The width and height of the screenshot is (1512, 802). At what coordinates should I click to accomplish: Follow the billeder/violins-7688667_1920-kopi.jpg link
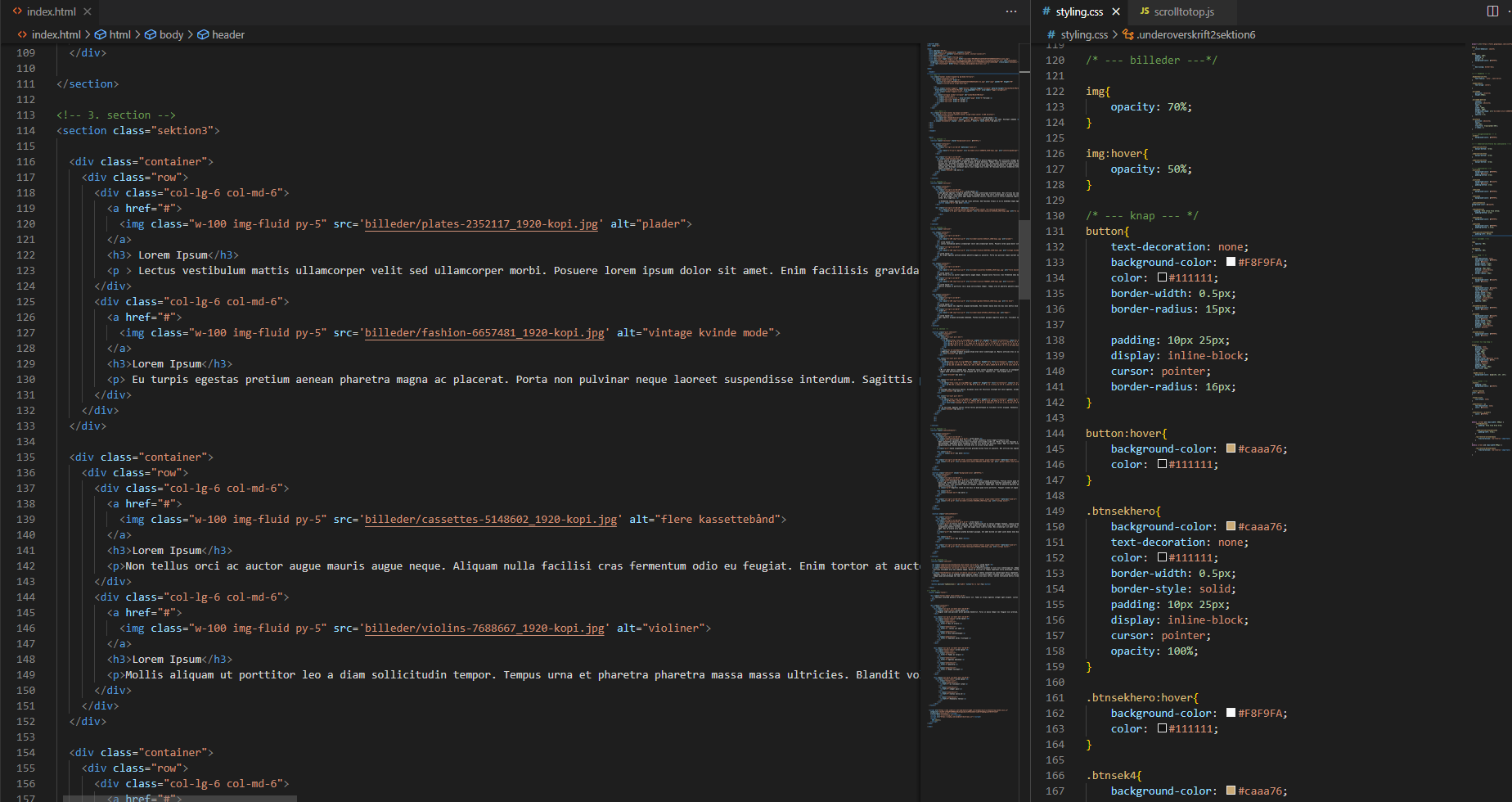pos(484,629)
